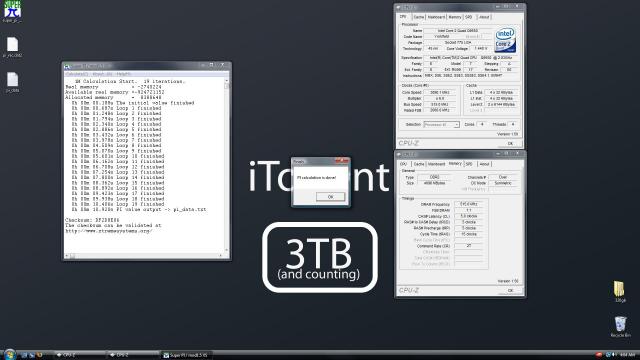
Task: Click the Core Speed value in CPU-Z
Action: [440, 92]
